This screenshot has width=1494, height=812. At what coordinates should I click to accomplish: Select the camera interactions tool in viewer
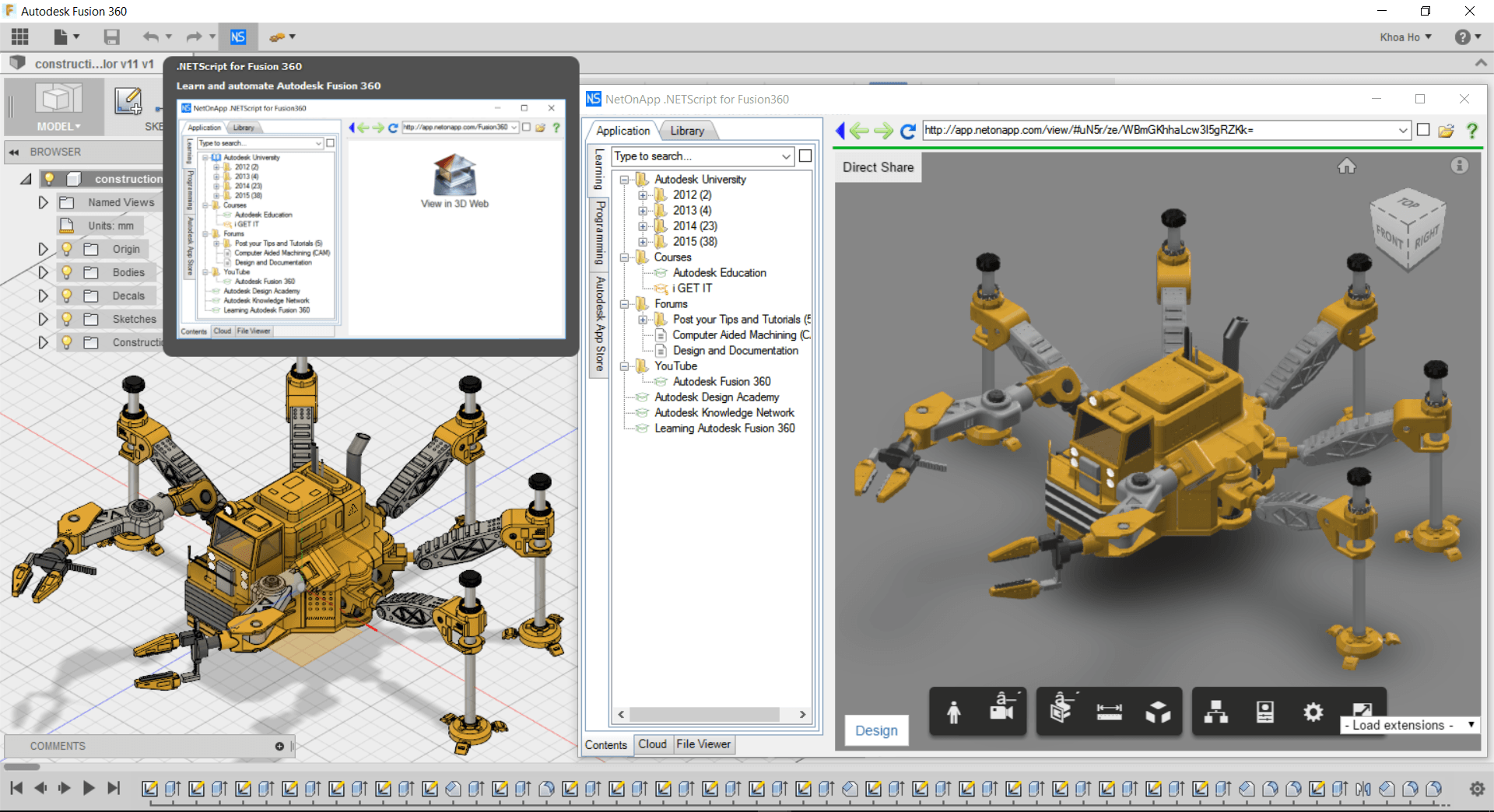pos(1001,709)
